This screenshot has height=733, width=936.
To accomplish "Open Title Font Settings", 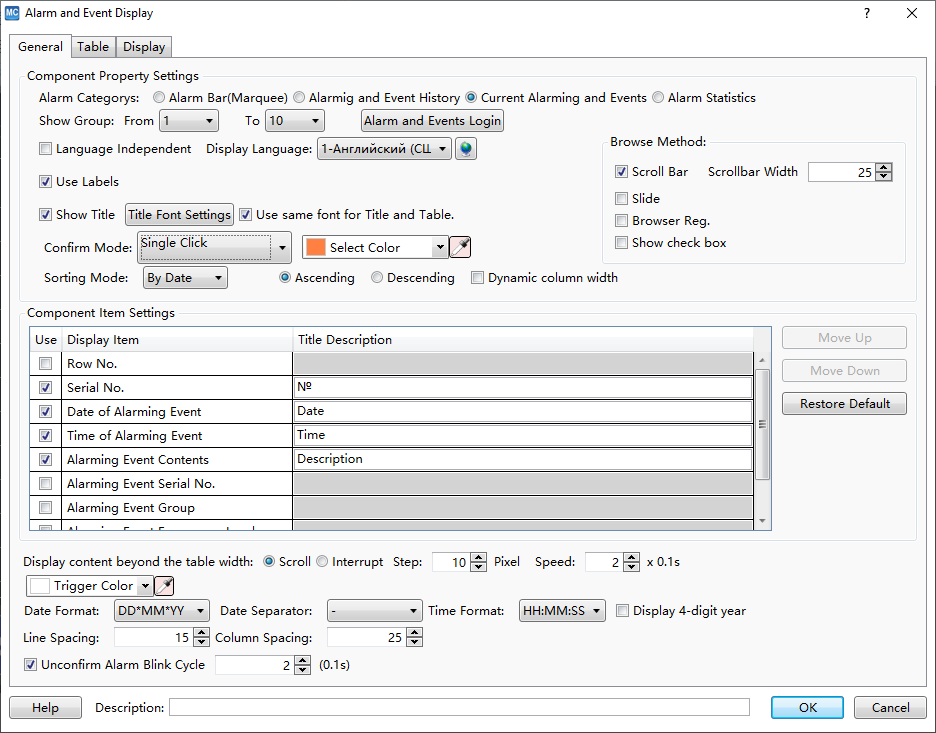I will 179,215.
